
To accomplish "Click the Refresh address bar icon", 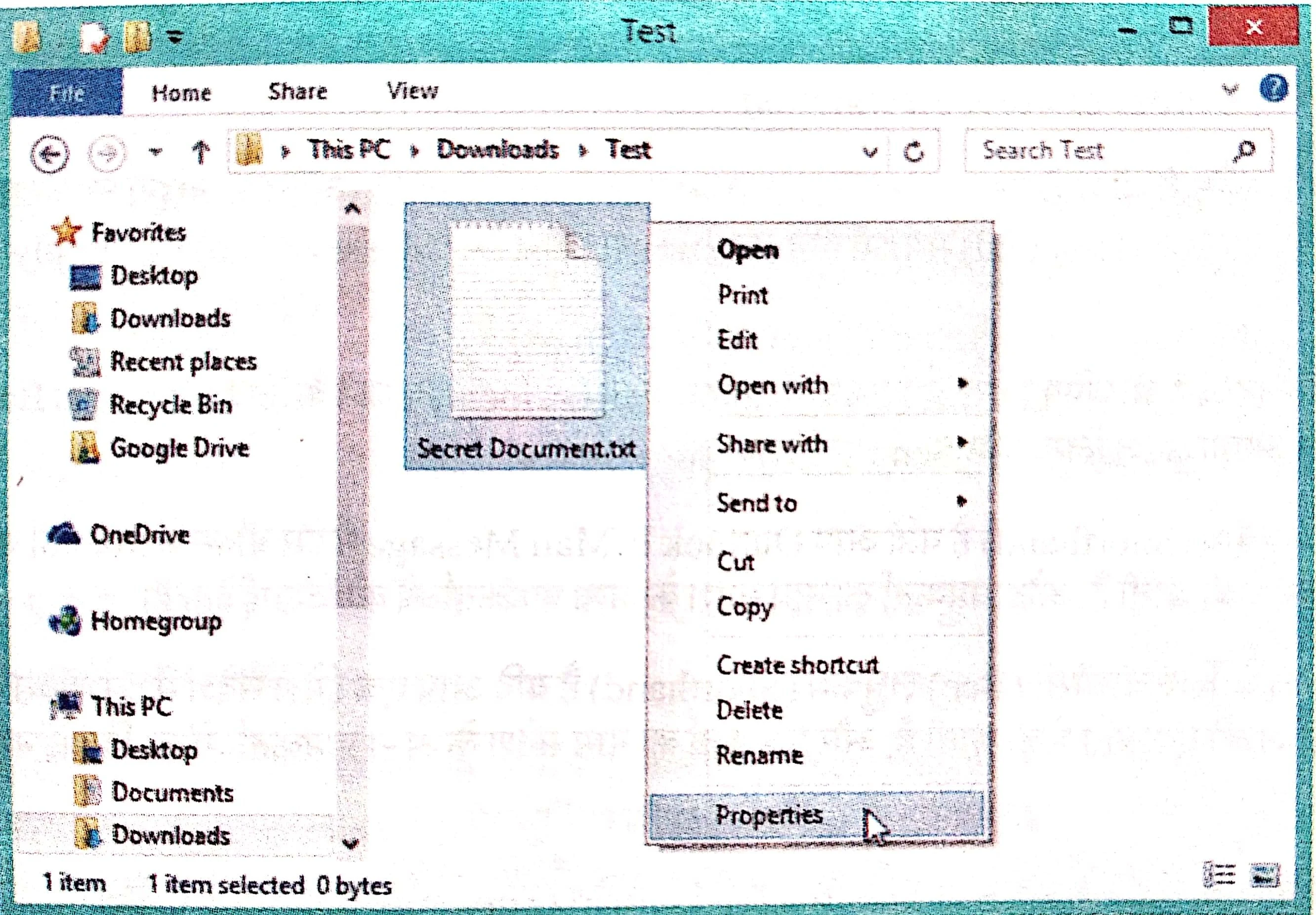I will 913,153.
